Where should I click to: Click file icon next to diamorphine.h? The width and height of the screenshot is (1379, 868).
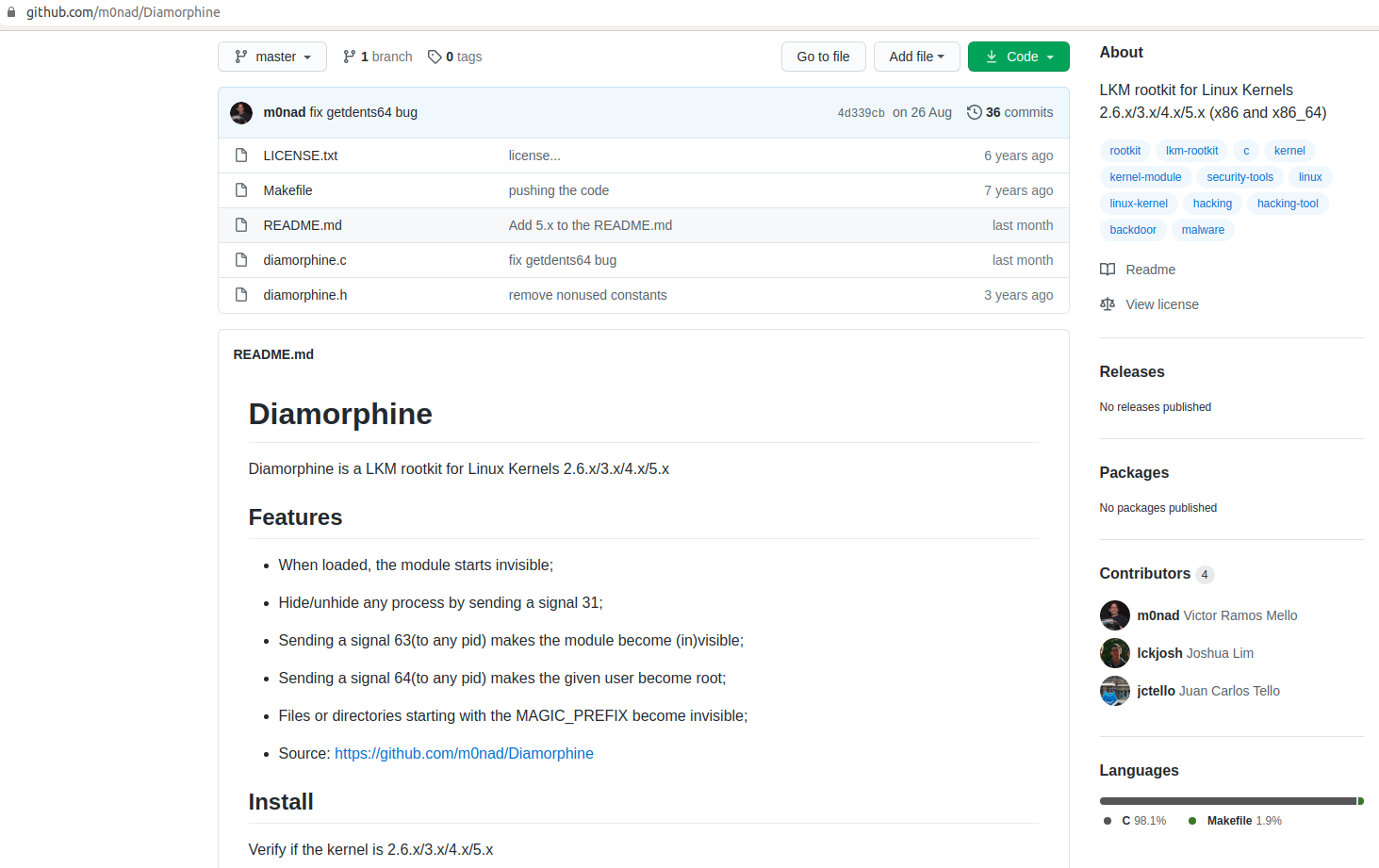coord(241,295)
